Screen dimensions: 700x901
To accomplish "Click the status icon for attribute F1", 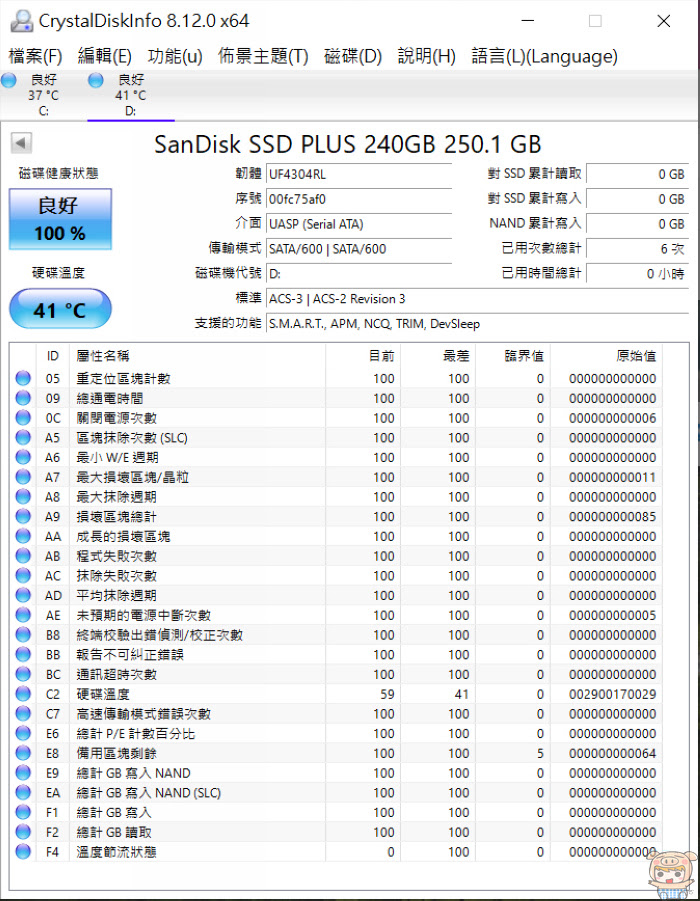I will tap(23, 812).
